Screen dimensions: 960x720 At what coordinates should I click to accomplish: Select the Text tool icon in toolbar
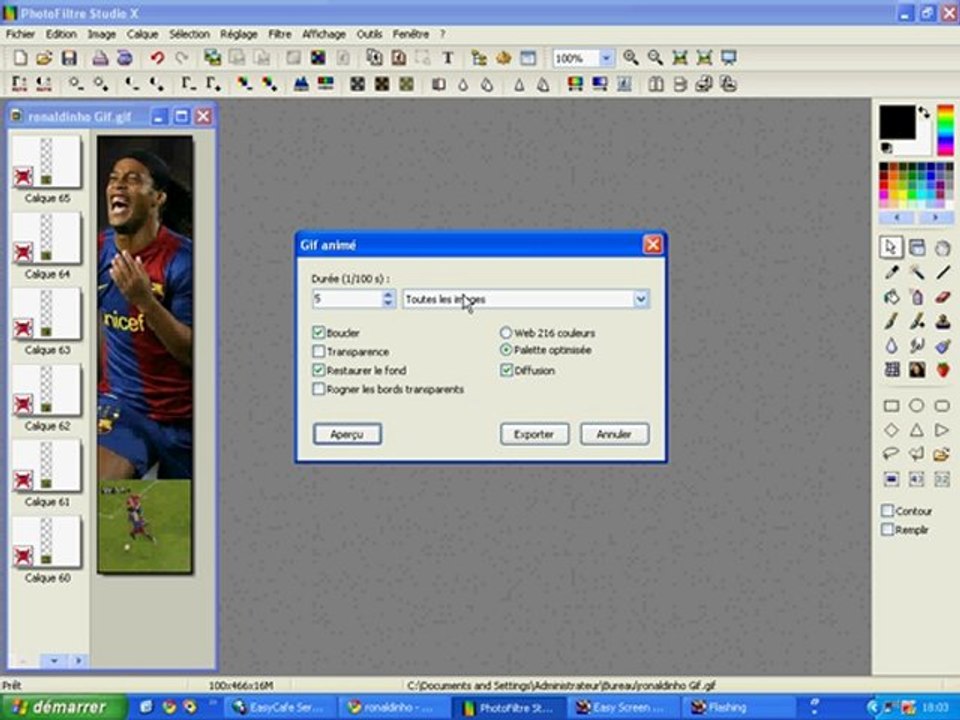pos(448,58)
